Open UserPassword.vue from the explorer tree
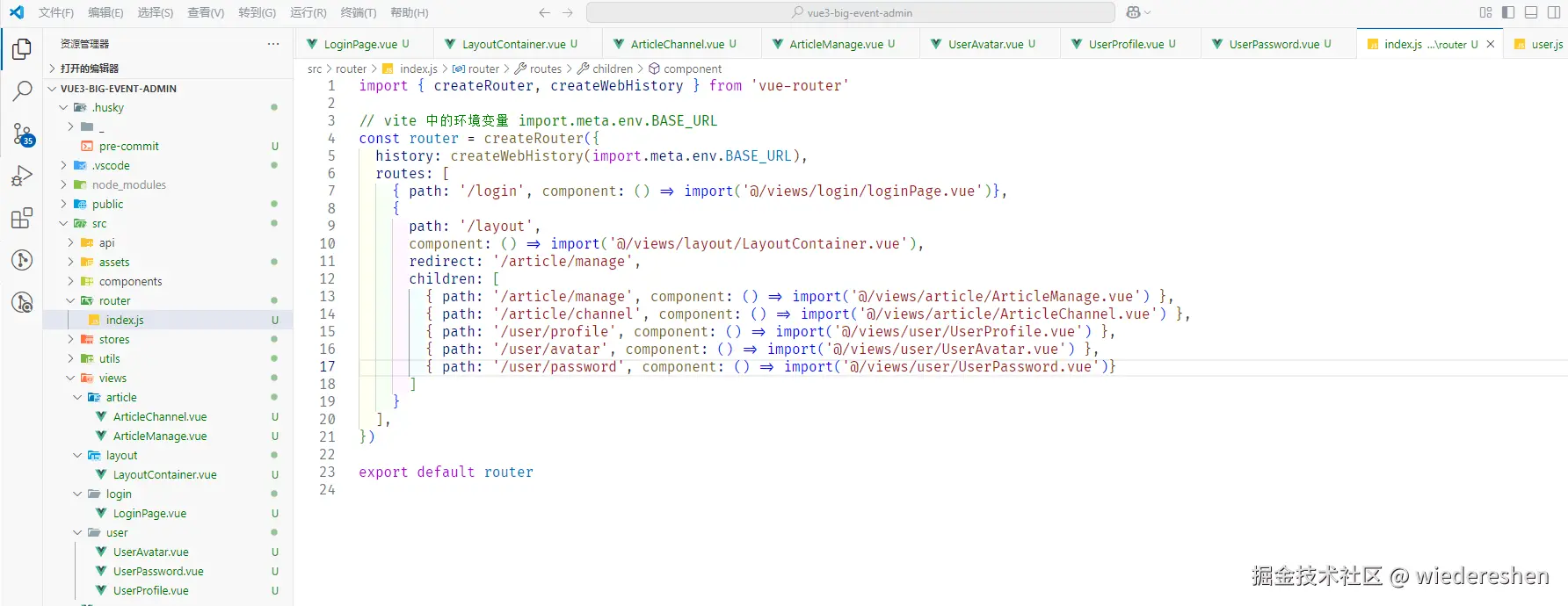 point(167,571)
